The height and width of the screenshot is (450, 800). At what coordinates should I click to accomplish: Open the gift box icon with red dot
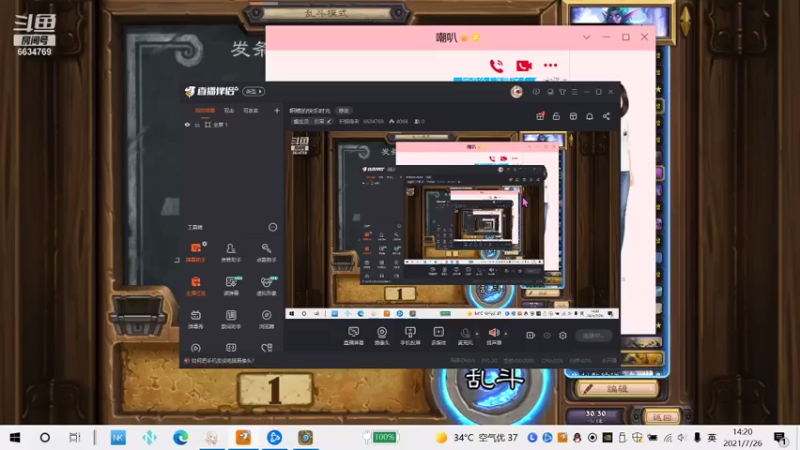pyautogui.click(x=540, y=116)
